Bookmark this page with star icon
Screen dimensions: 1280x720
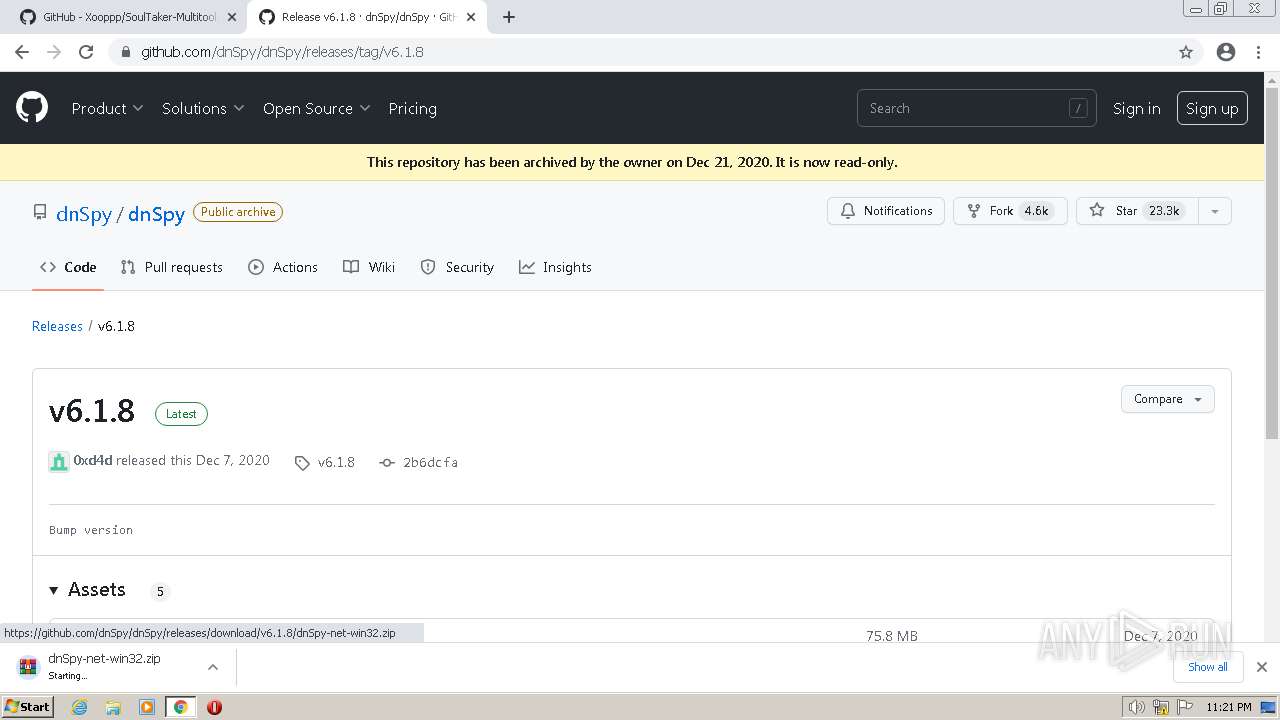click(x=1186, y=52)
